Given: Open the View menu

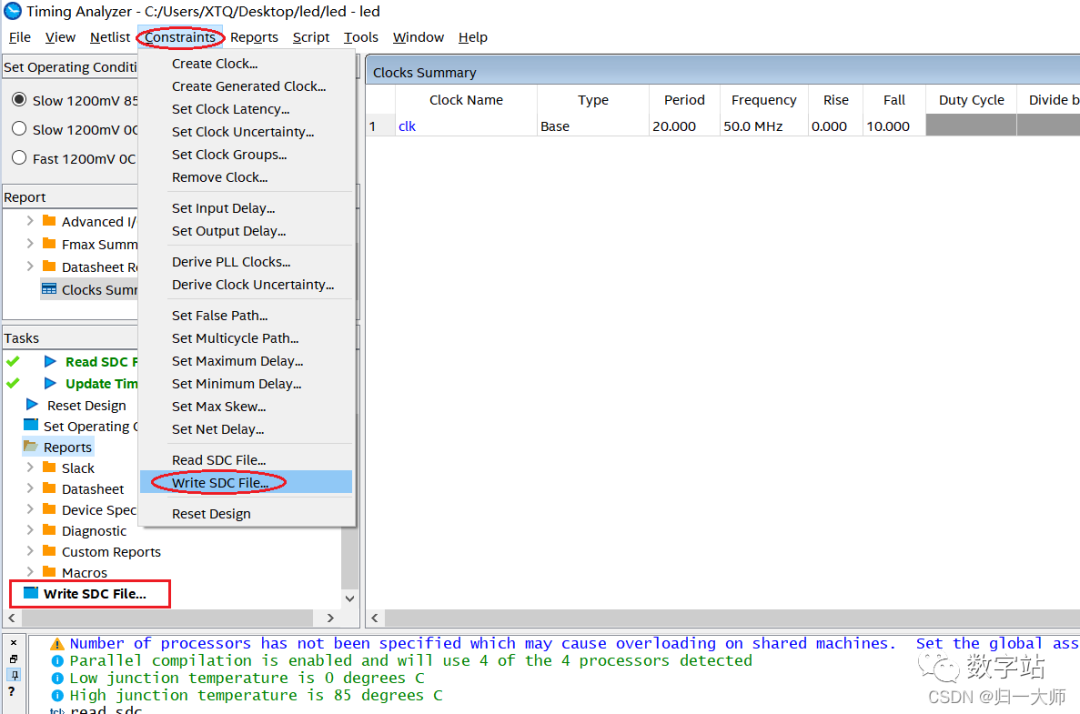Looking at the screenshot, I should click(60, 37).
